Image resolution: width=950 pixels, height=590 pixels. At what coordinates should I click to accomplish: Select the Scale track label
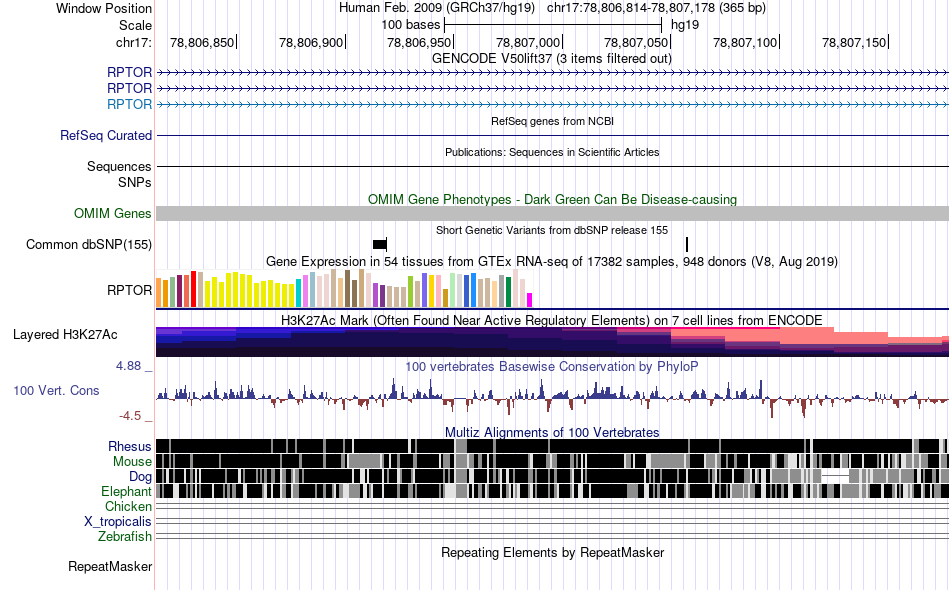pyautogui.click(x=135, y=25)
